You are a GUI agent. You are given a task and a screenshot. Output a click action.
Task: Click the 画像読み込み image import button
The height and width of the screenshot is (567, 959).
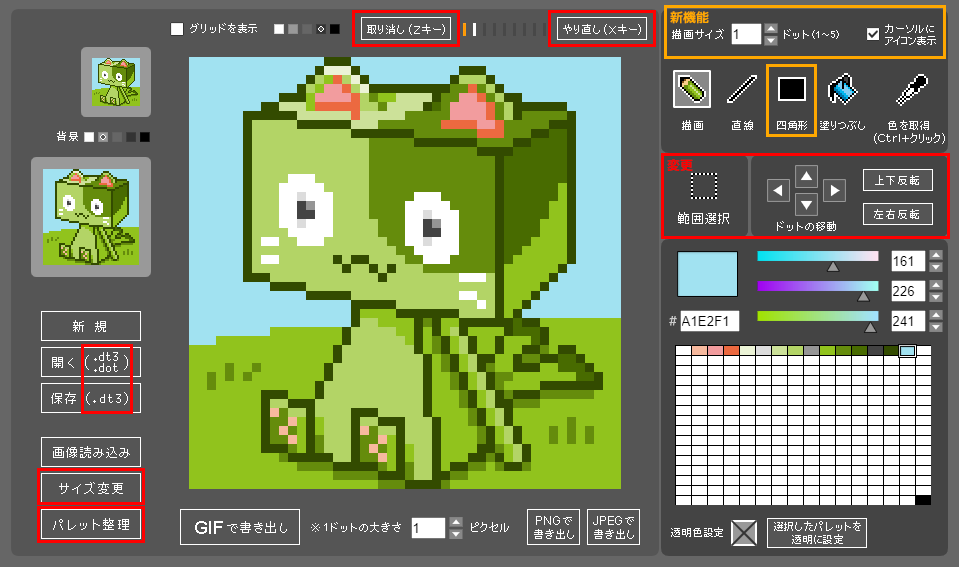tap(91, 452)
